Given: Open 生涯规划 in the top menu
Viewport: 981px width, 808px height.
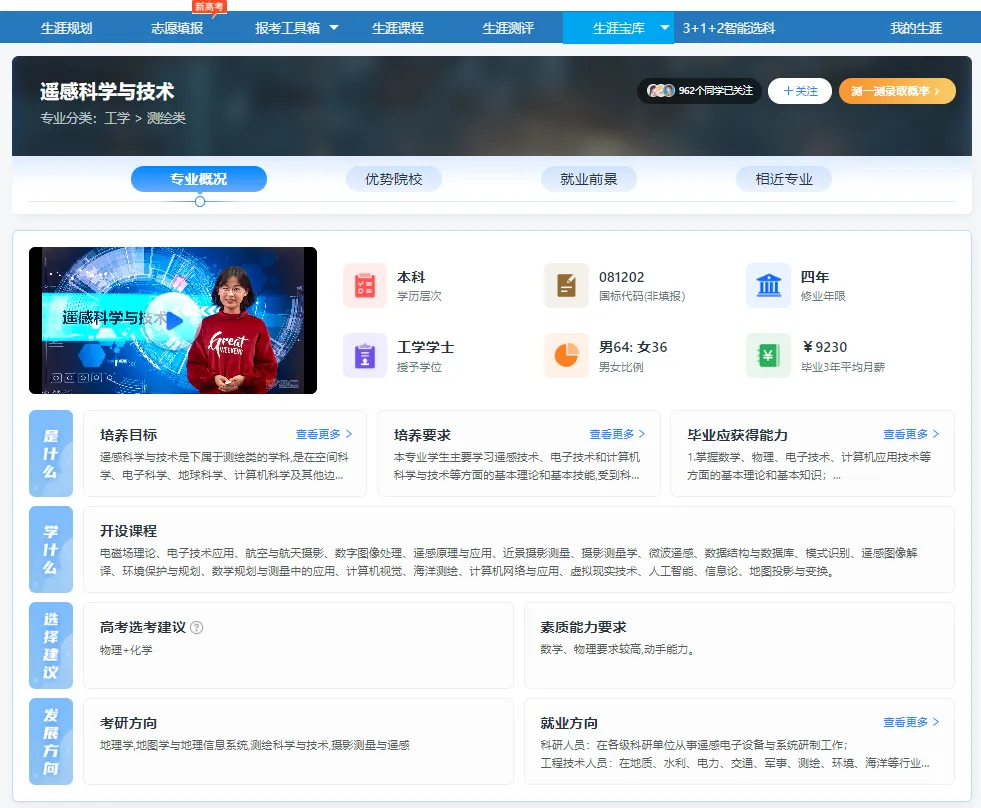Looking at the screenshot, I should click(x=66, y=28).
